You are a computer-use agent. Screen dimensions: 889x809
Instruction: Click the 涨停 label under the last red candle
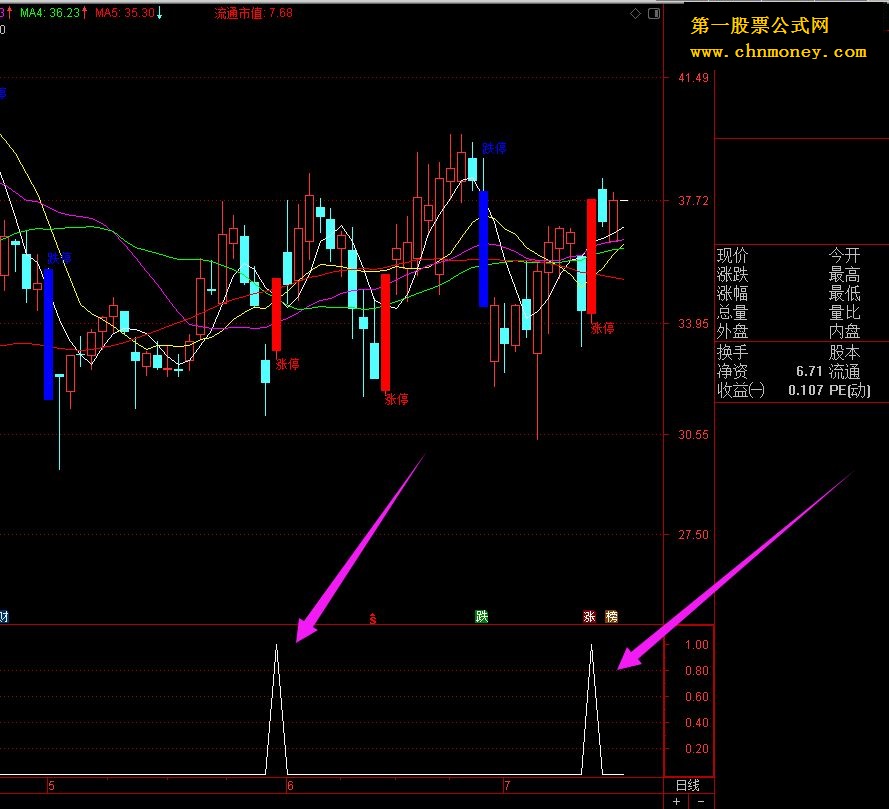602,328
